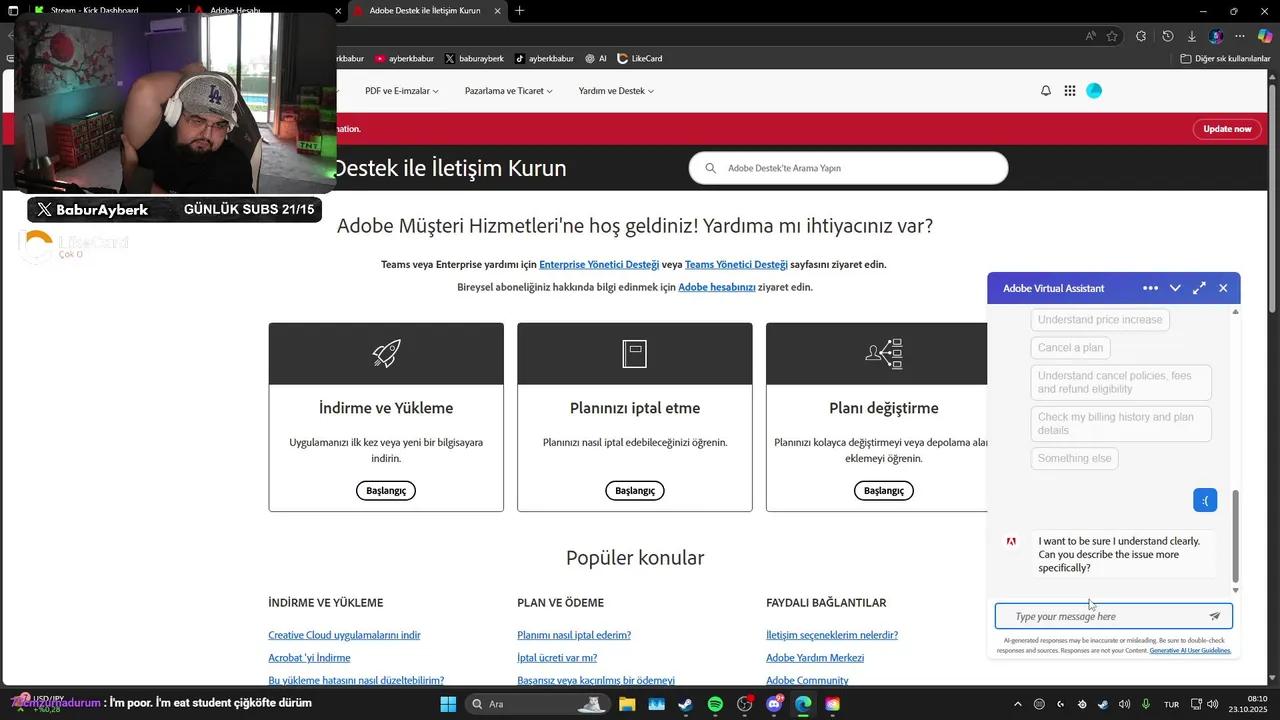
Task: Expand the Yardım ve Destek menu
Action: coord(616,91)
